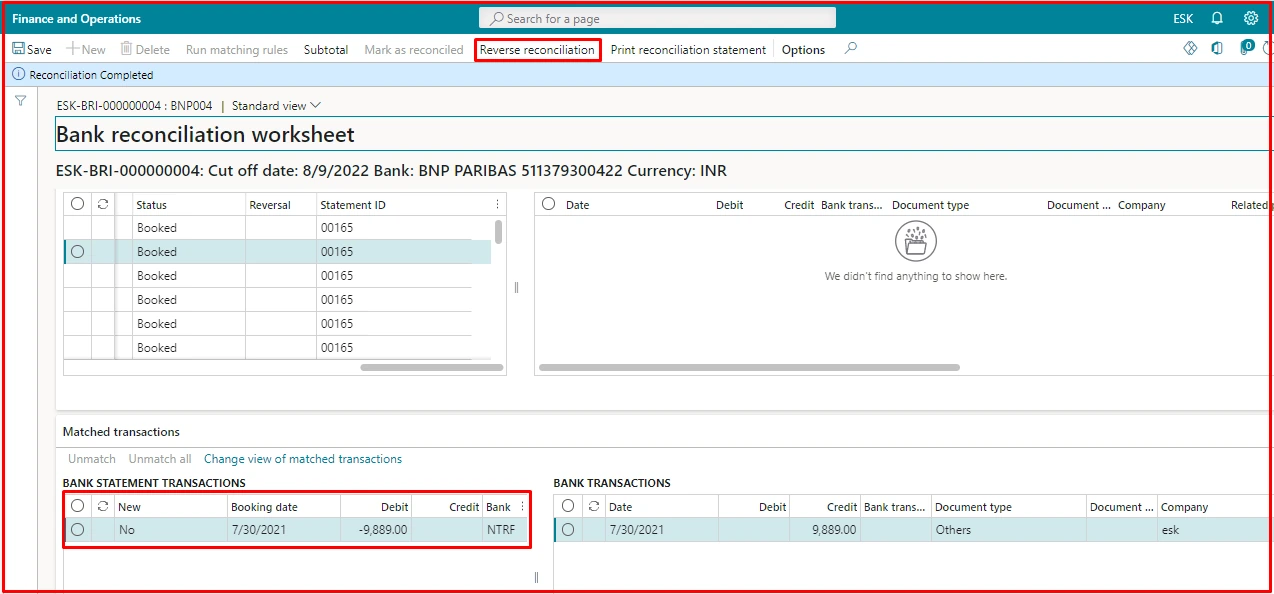Click the Delete trash button
Viewport: 1274px width, 594px height.
[145, 49]
